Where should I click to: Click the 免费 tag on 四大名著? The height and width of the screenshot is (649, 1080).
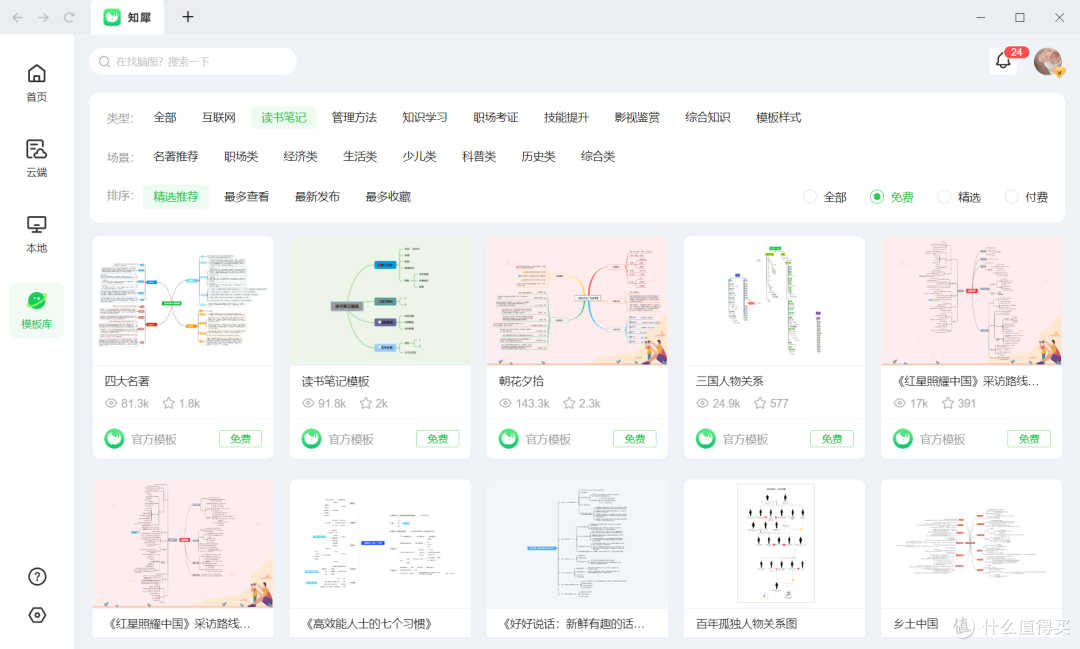tap(240, 439)
